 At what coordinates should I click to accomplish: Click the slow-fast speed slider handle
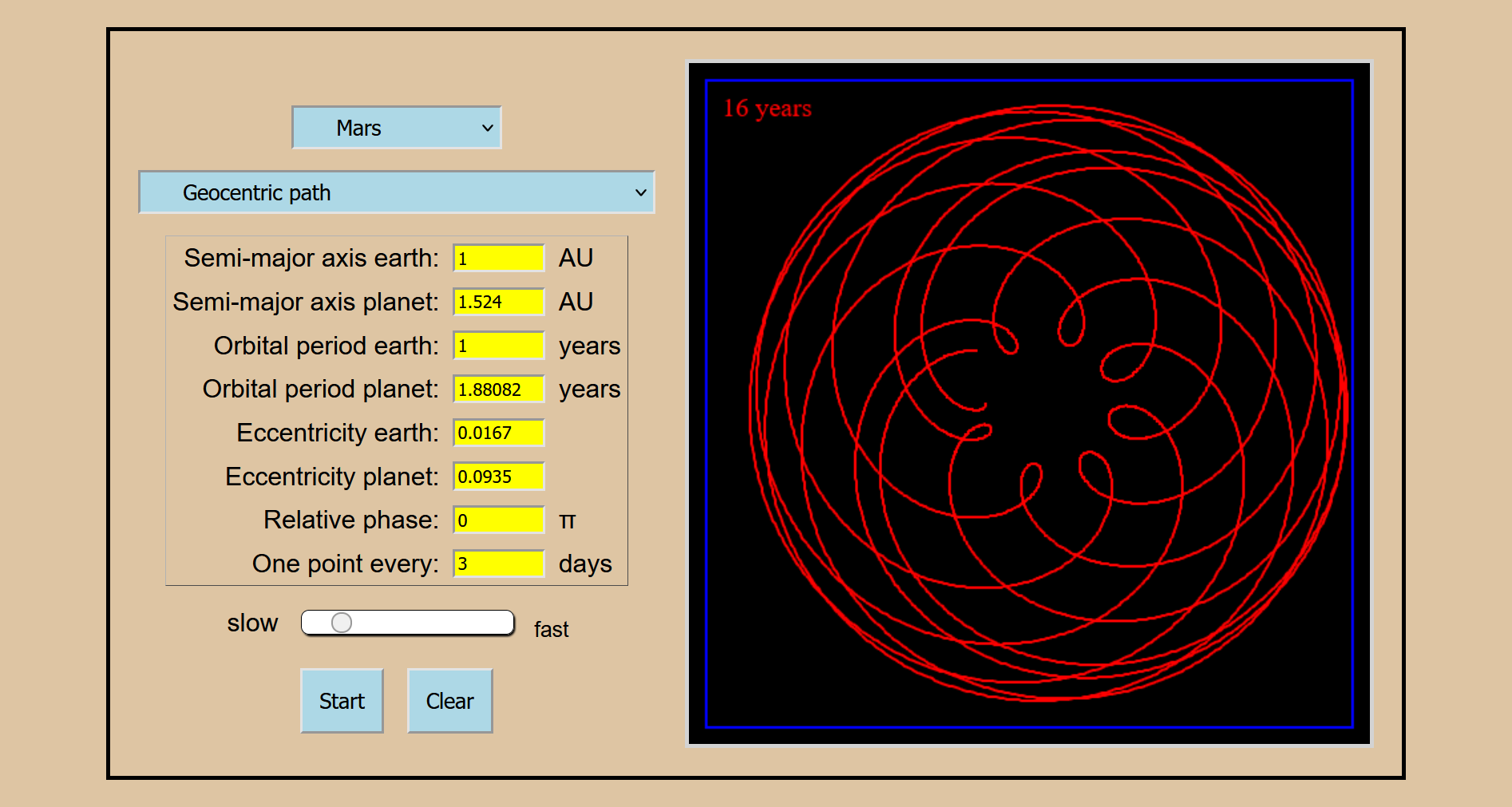click(342, 623)
